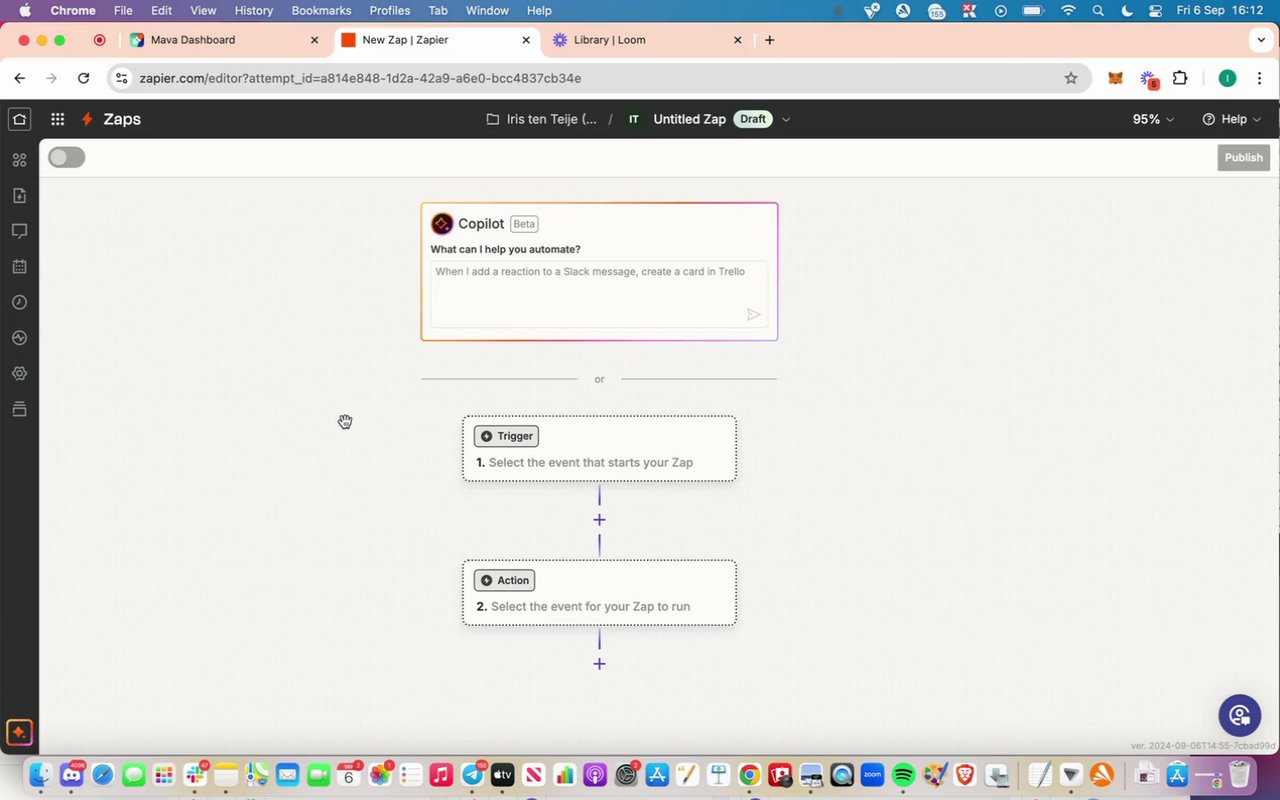Open the Copilot icon at sidebar bottom
This screenshot has width=1280, height=800.
pos(19,732)
